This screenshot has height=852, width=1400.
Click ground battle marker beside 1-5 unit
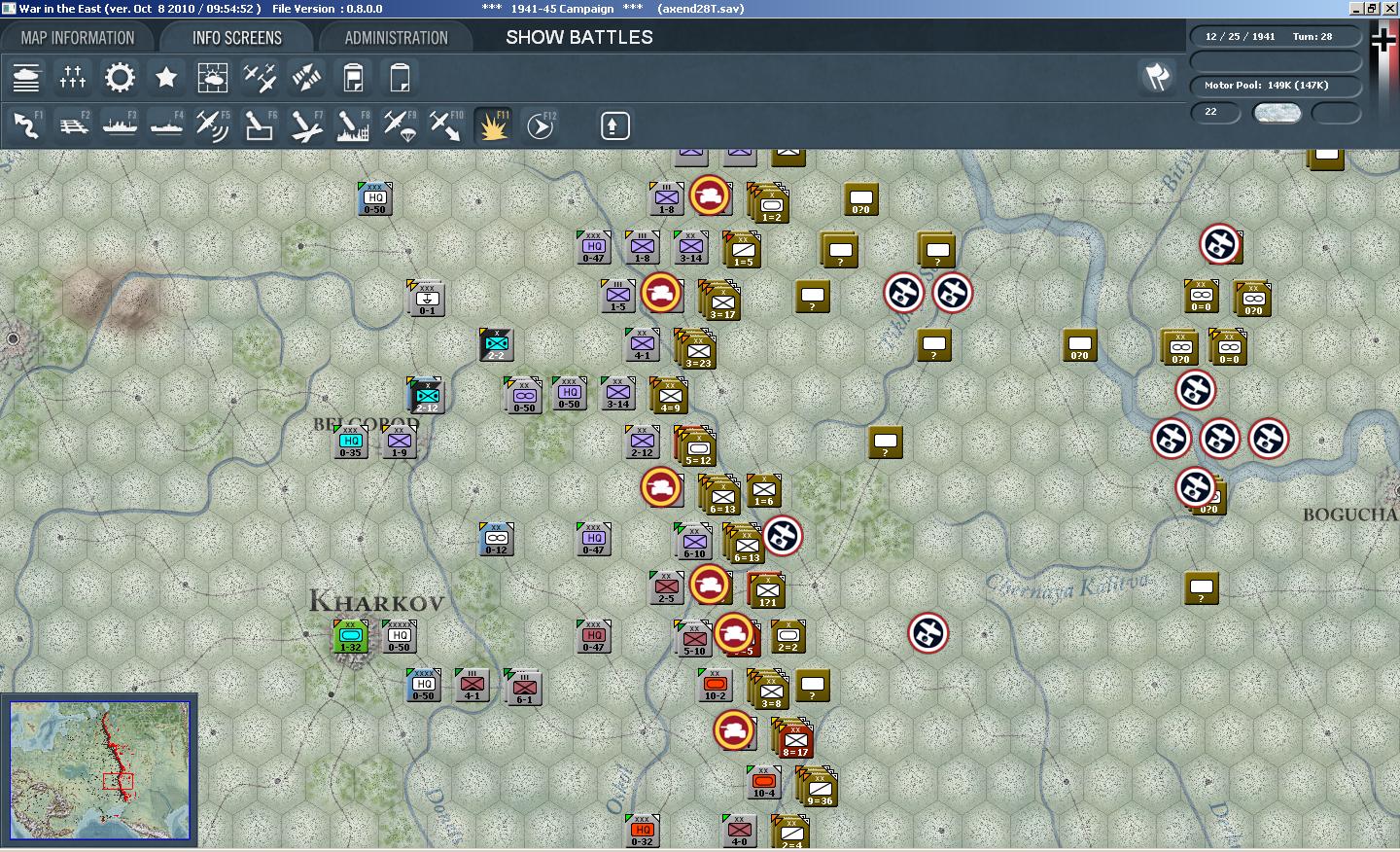[662, 293]
